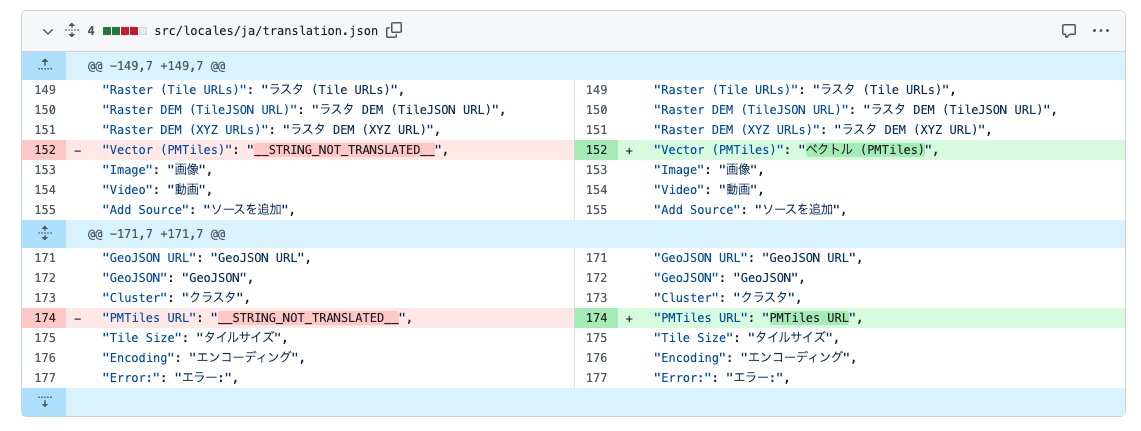The height and width of the screenshot is (431, 1141).
Task: Open the three-dot file options menu
Action: pos(1101,31)
